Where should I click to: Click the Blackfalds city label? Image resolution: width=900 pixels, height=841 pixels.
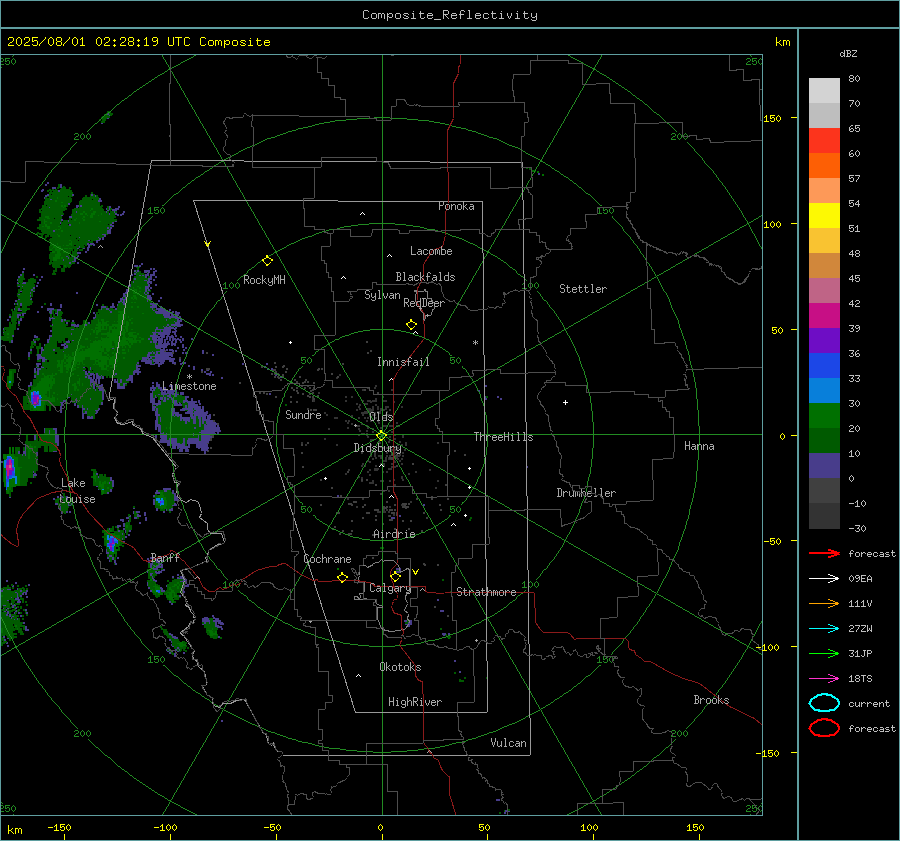pos(425,277)
